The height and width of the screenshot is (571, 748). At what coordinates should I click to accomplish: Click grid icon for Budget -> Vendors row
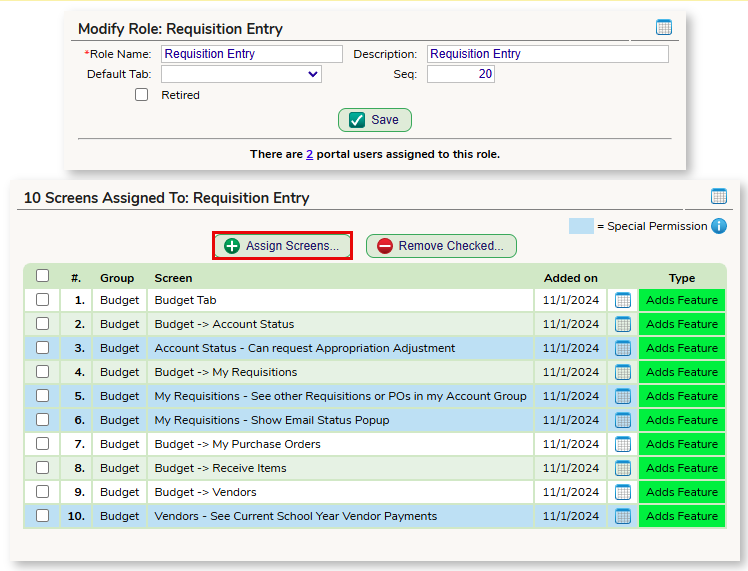tap(623, 492)
